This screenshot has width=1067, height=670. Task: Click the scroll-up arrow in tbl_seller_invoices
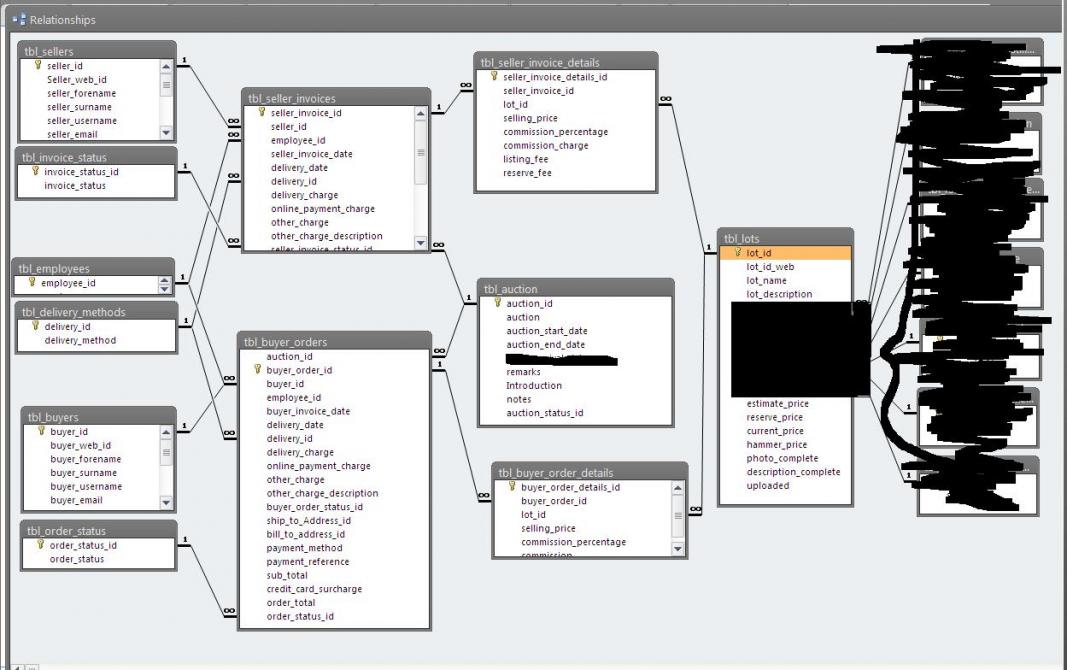point(421,114)
